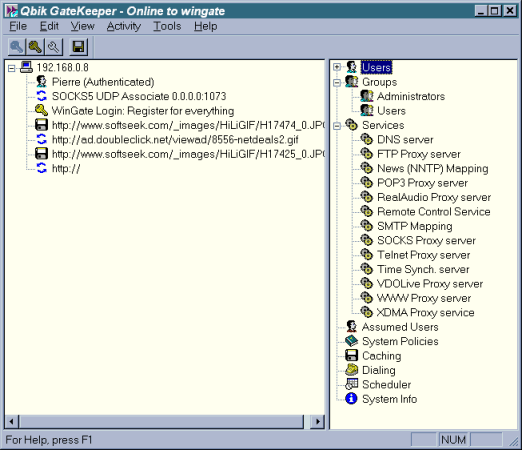Click the disk icon beside the H17474_0 URL
This screenshot has width=522, height=450.
pyautogui.click(x=42, y=125)
